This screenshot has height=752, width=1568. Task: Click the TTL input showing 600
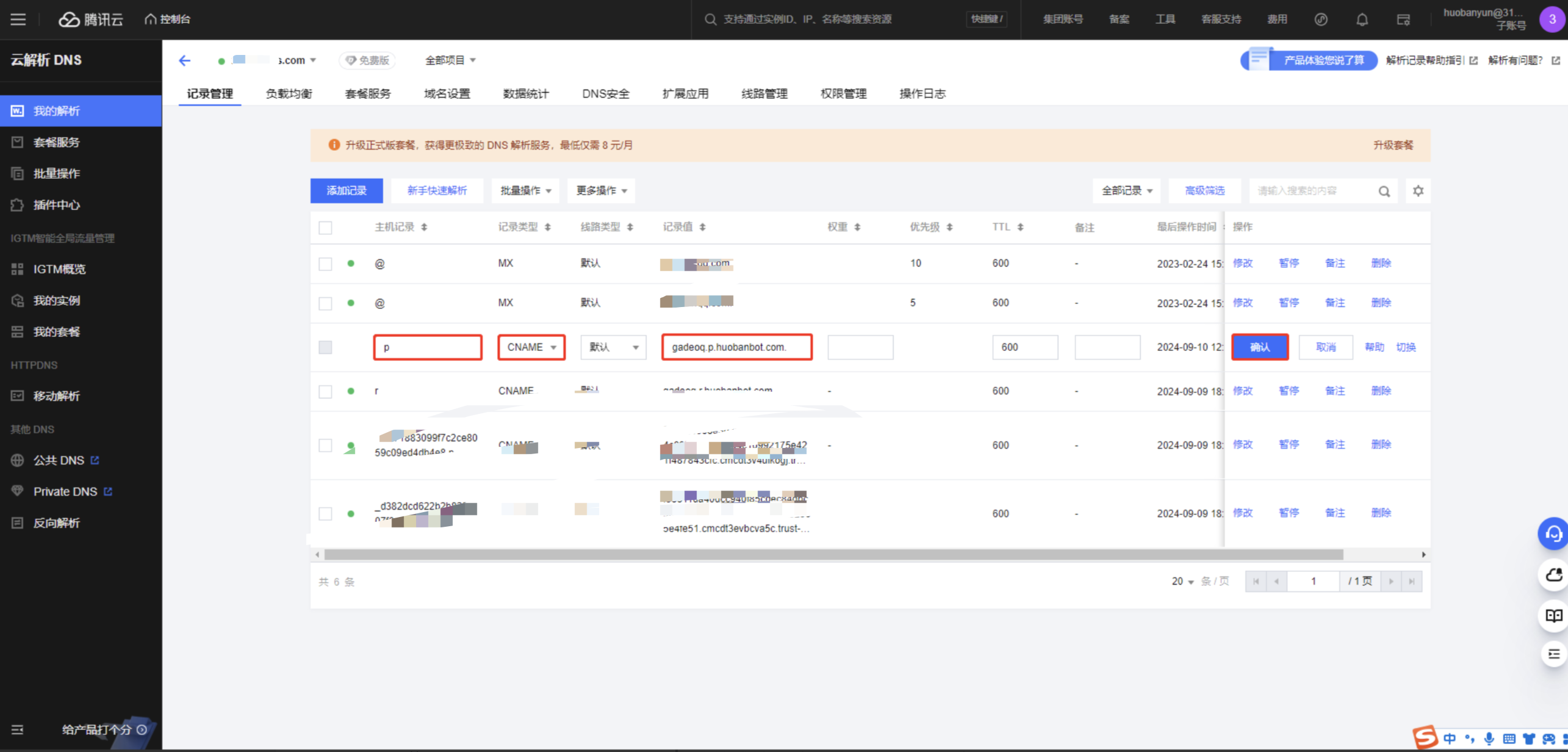(1025, 347)
